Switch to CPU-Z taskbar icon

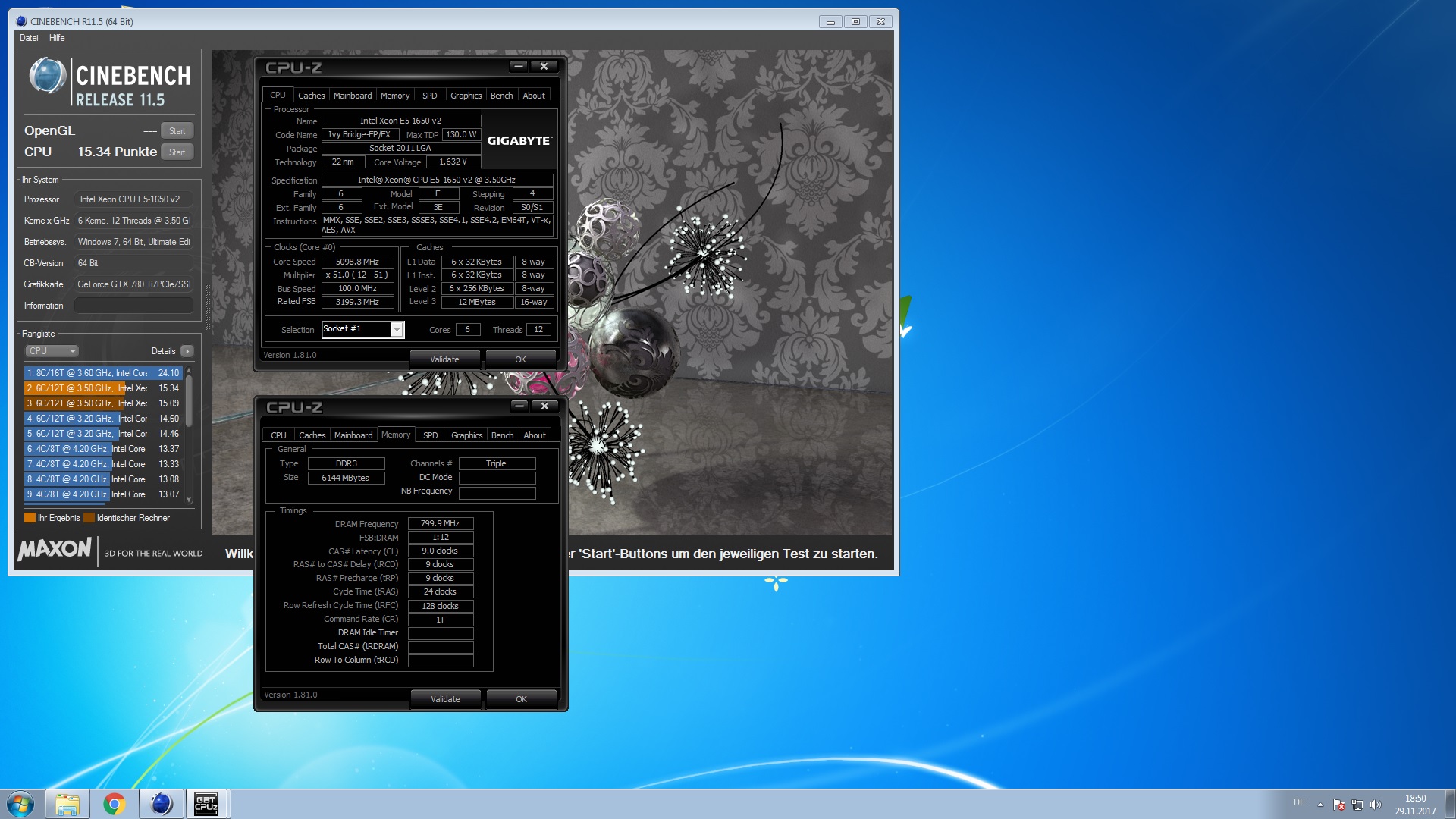pyautogui.click(x=206, y=804)
